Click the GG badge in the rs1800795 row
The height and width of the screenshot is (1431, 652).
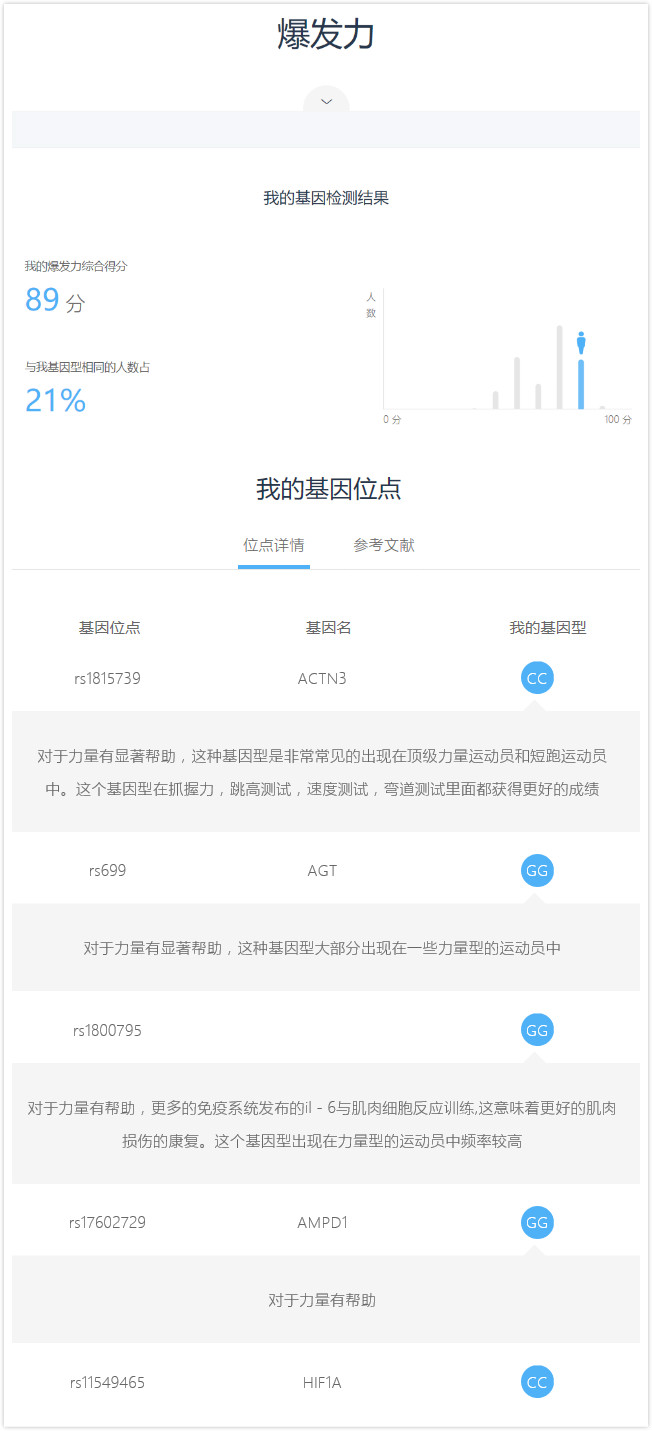click(x=537, y=1030)
